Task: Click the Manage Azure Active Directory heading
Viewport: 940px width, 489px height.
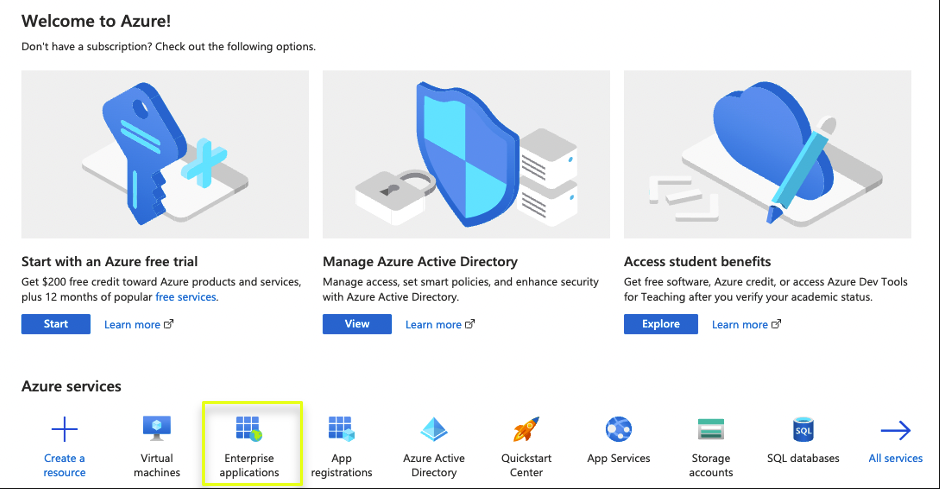Action: tap(420, 261)
